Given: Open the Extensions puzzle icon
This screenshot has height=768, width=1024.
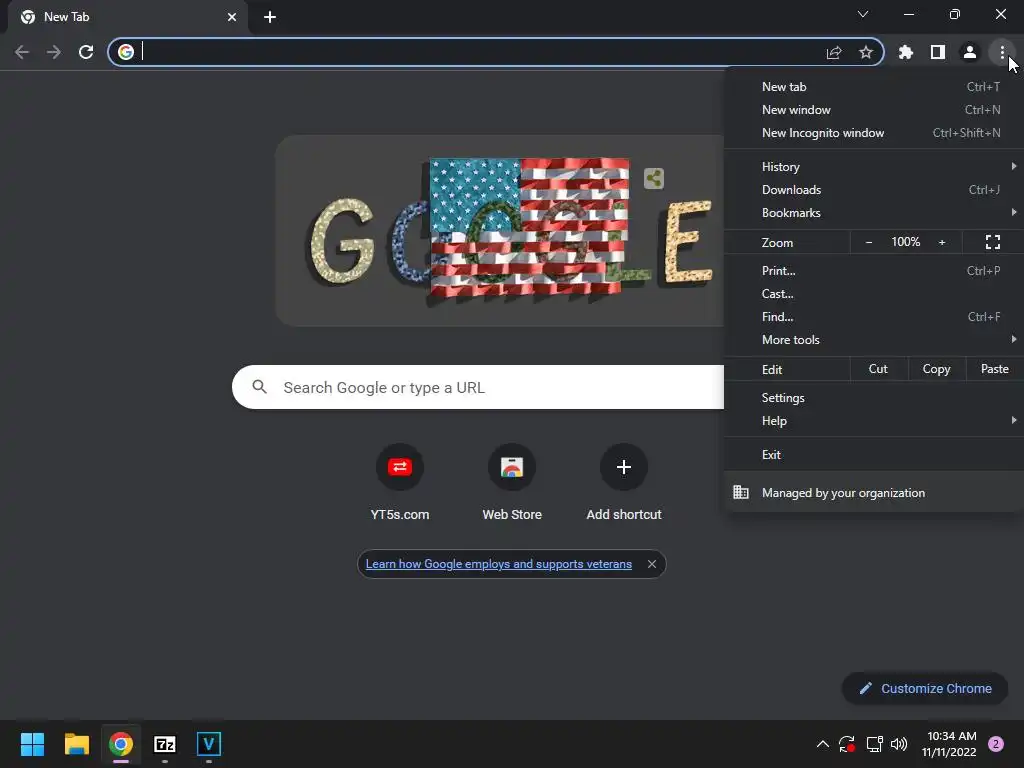Looking at the screenshot, I should (x=906, y=52).
